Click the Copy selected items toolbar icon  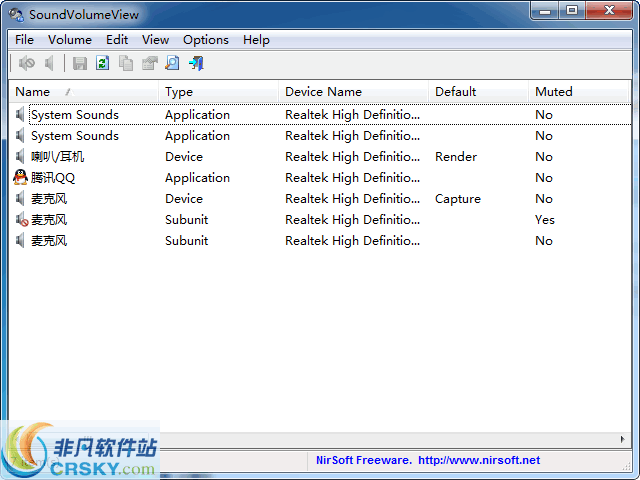coord(126,63)
